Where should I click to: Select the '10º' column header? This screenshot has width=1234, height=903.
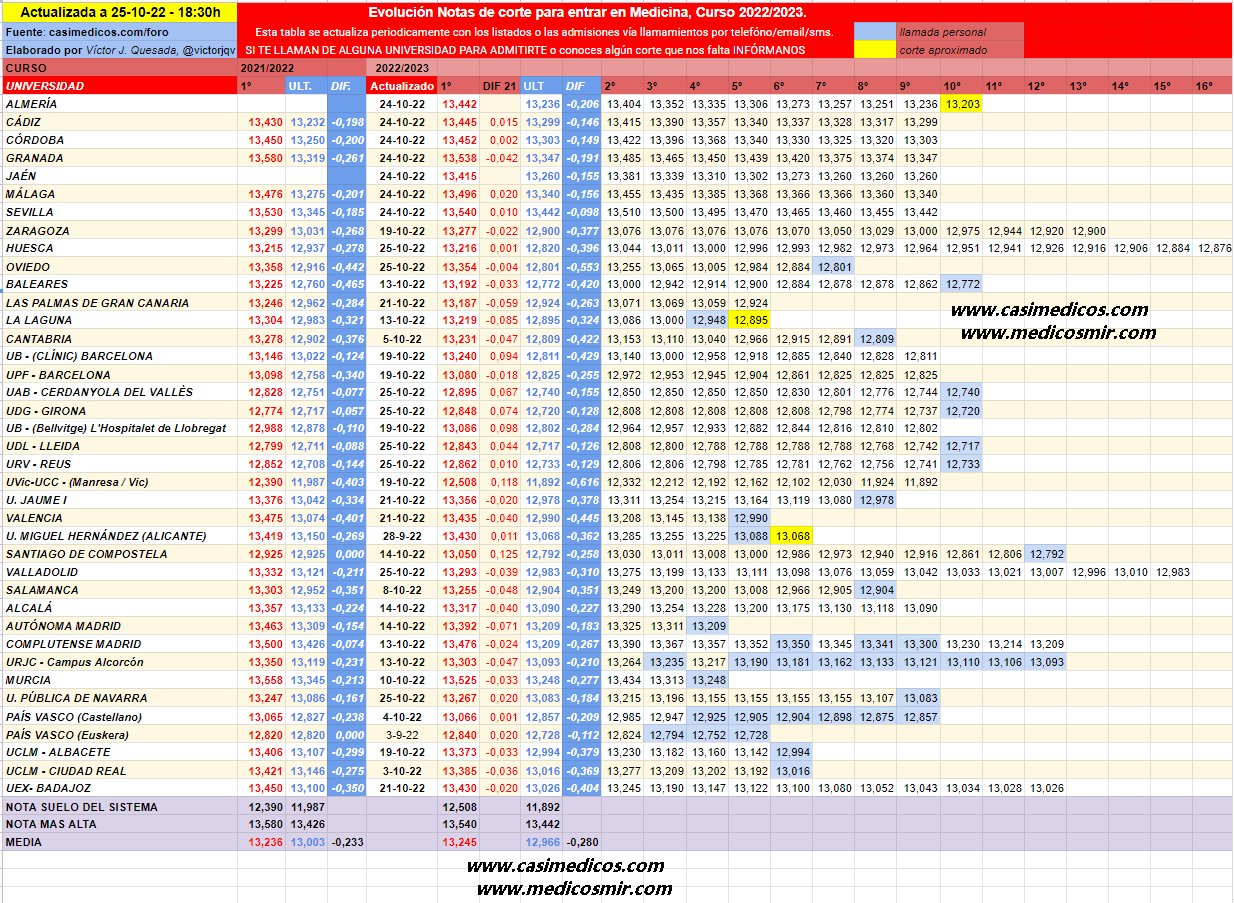click(962, 86)
